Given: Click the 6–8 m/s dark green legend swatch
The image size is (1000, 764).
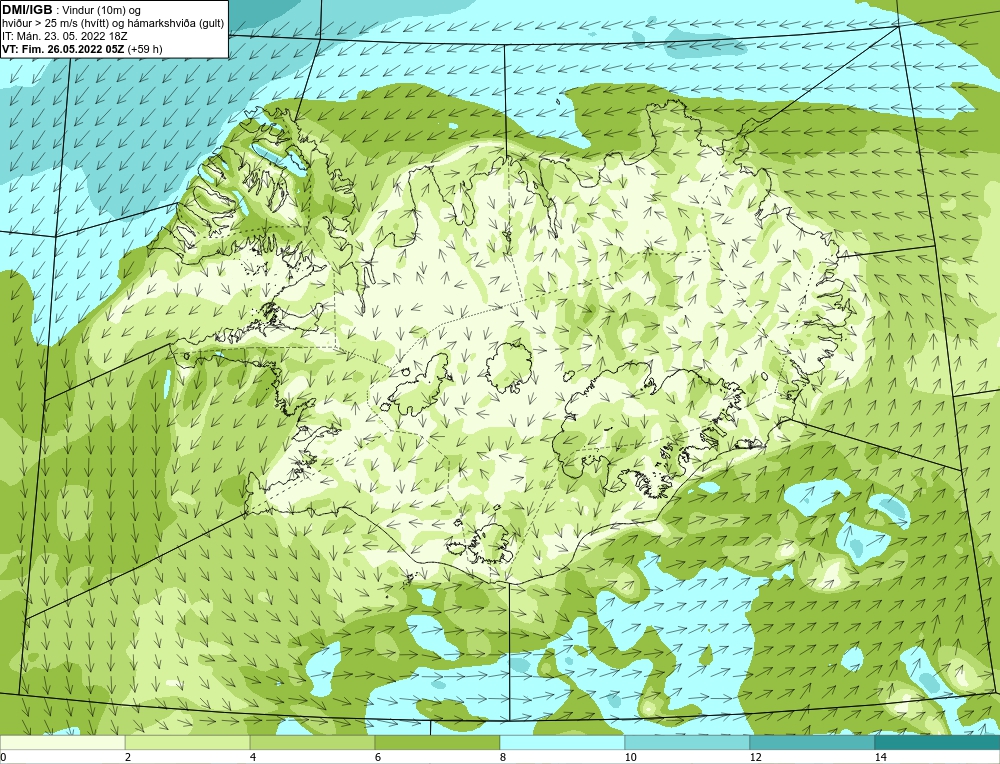Looking at the screenshot, I should (x=438, y=742).
